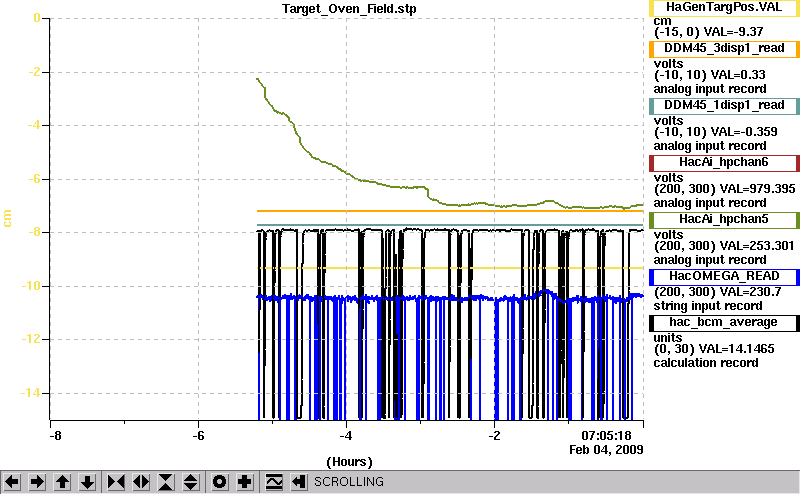Click the 'string input record' description text
Image resolution: width=800 pixels, height=494 pixels.
pos(708,306)
